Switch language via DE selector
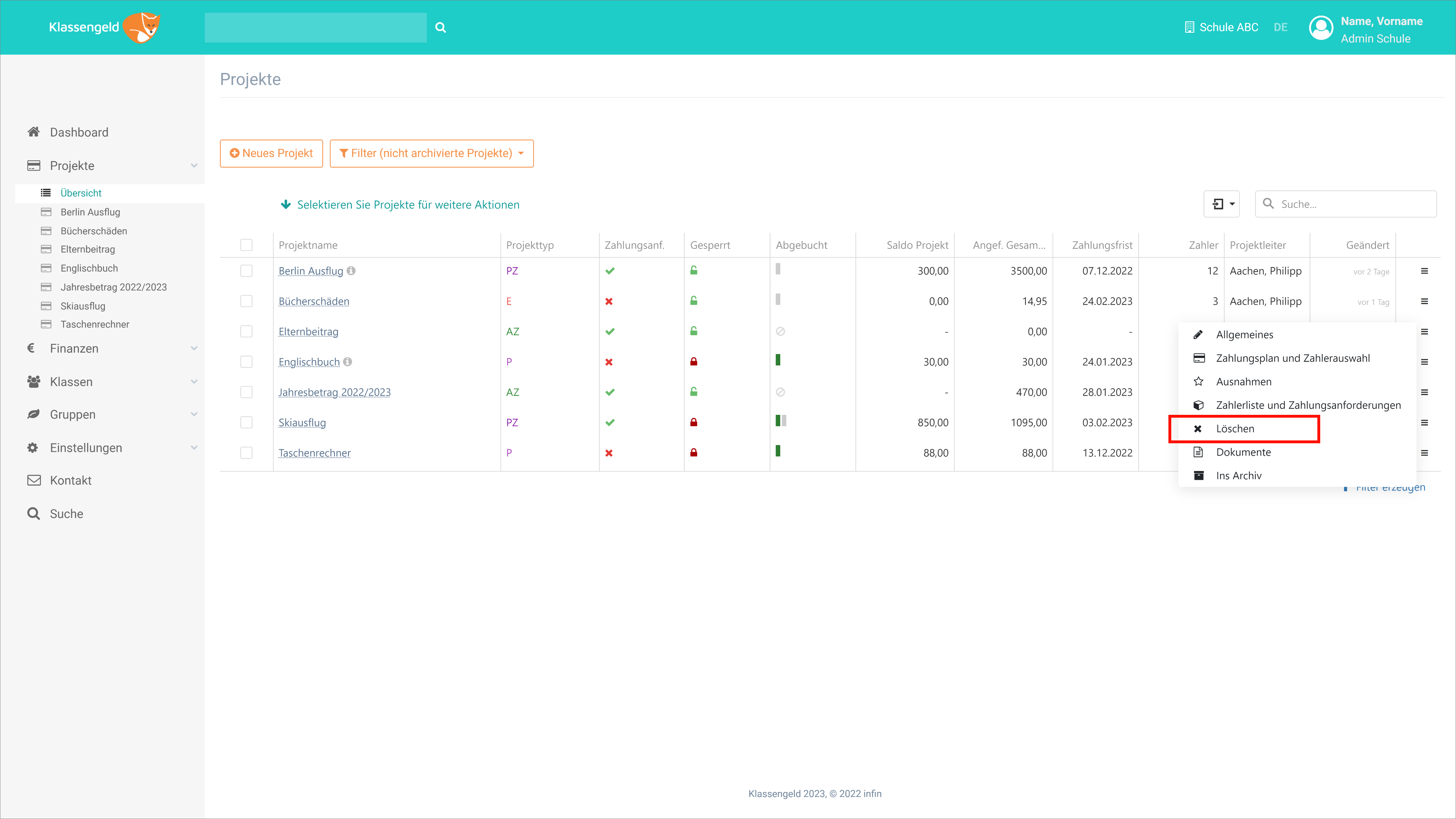Screen dimensions: 1456x819 [x=1280, y=27]
